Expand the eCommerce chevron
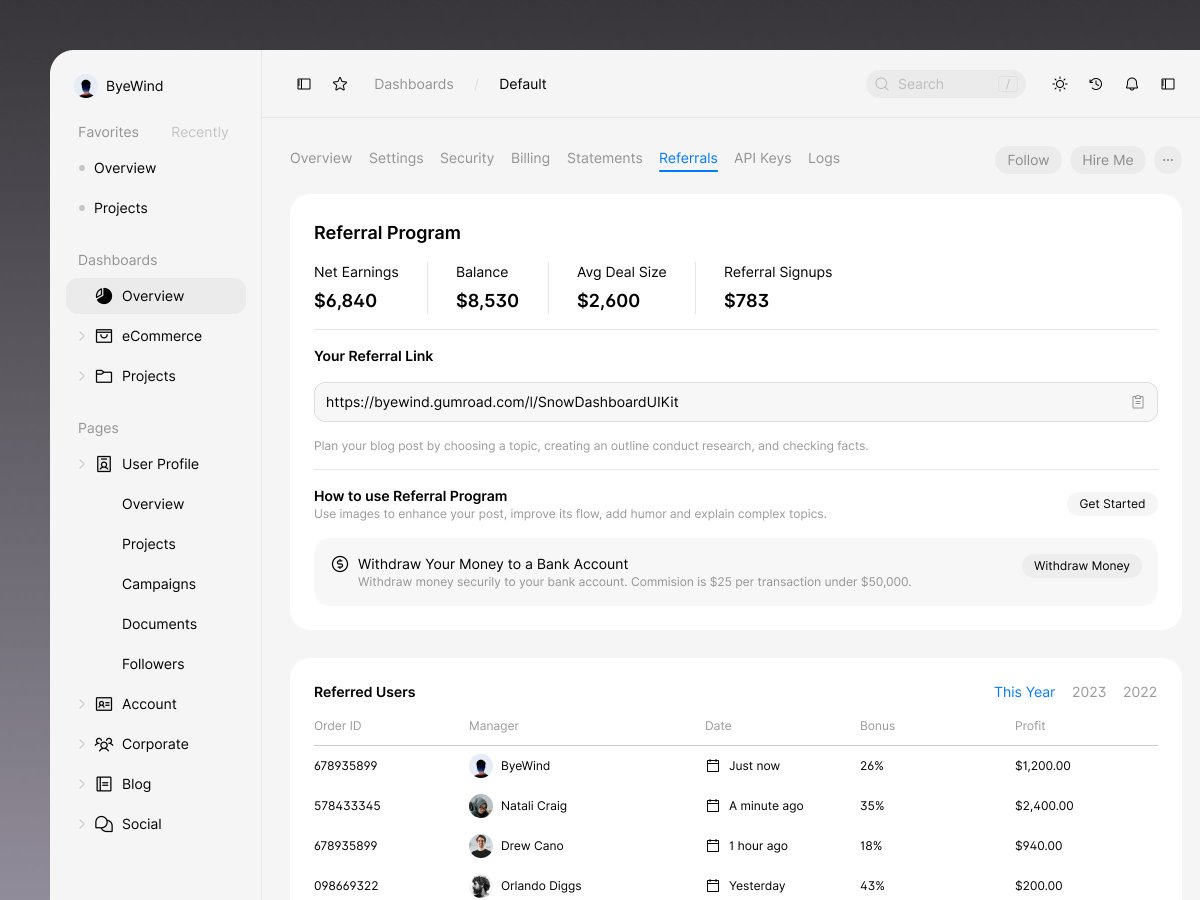The height and width of the screenshot is (900, 1200). coord(82,336)
